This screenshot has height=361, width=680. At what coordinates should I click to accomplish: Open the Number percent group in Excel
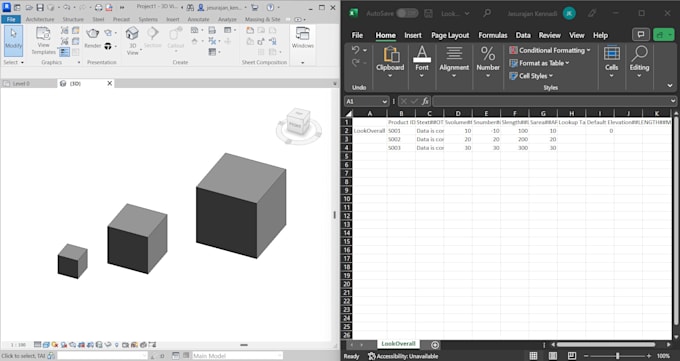tap(488, 62)
